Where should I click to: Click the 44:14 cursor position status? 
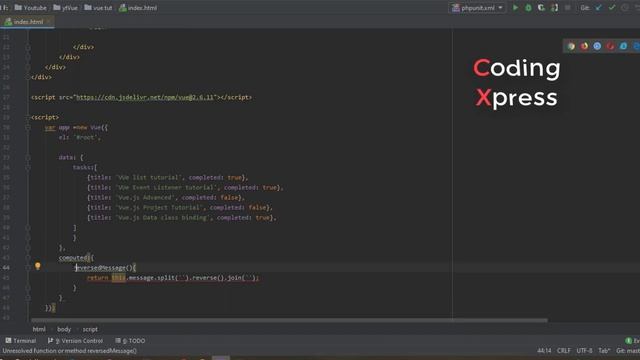tap(544, 351)
